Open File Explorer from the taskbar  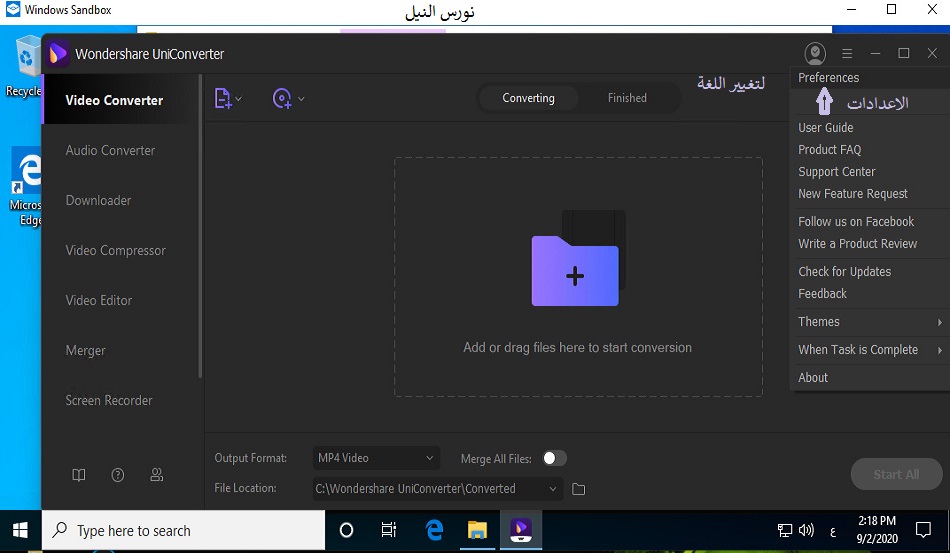[477, 531]
